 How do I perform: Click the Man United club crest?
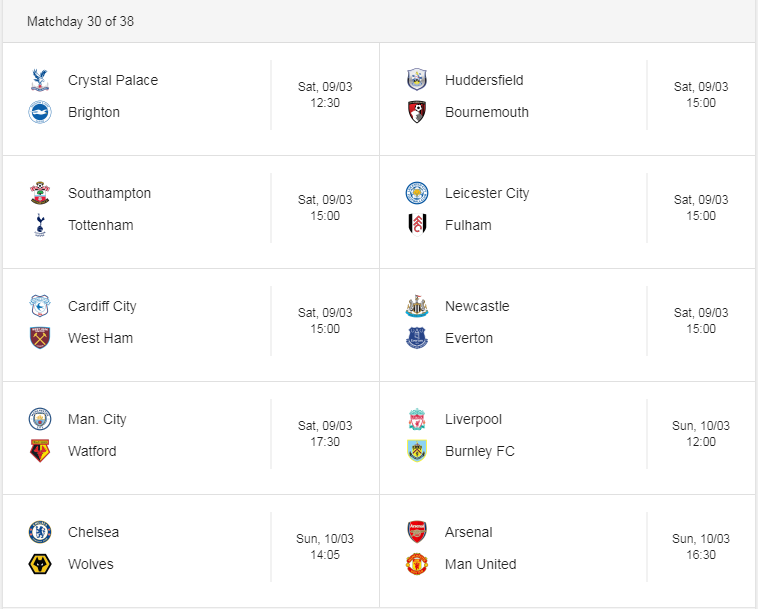tap(417, 564)
